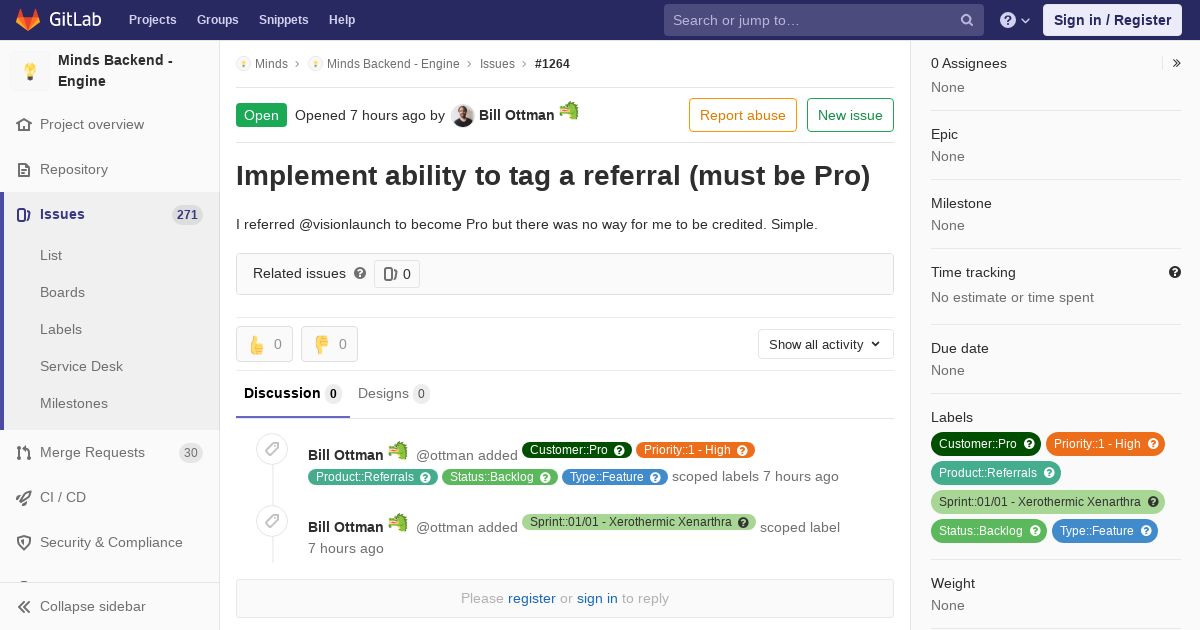Click help icon on activity feed Type::Feature label

coord(657,478)
